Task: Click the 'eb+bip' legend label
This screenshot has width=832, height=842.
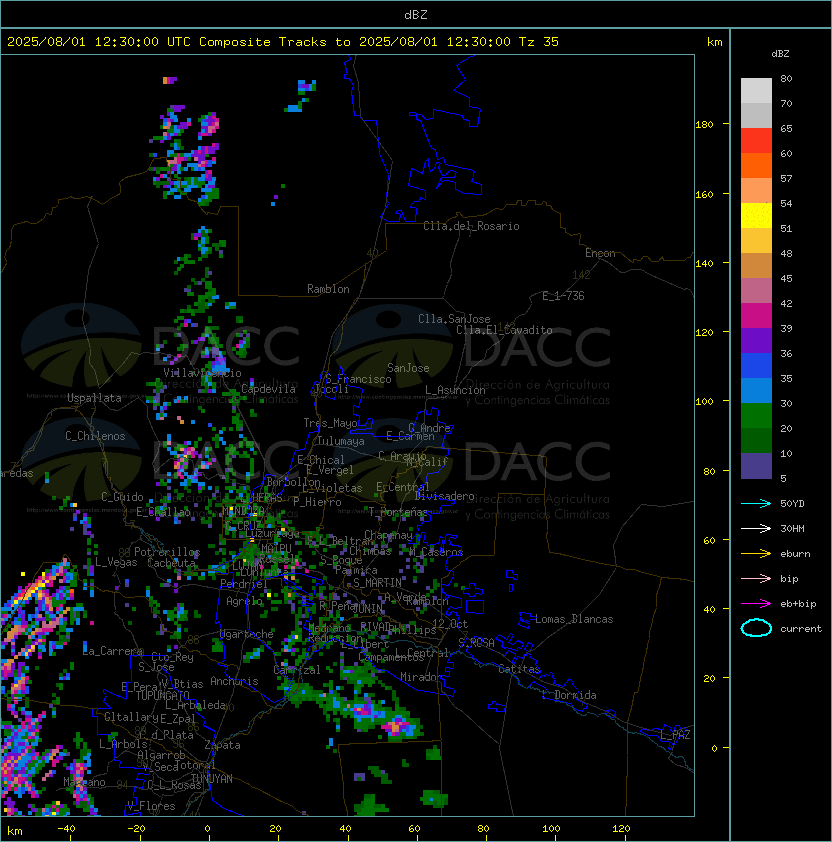Action: [x=798, y=604]
